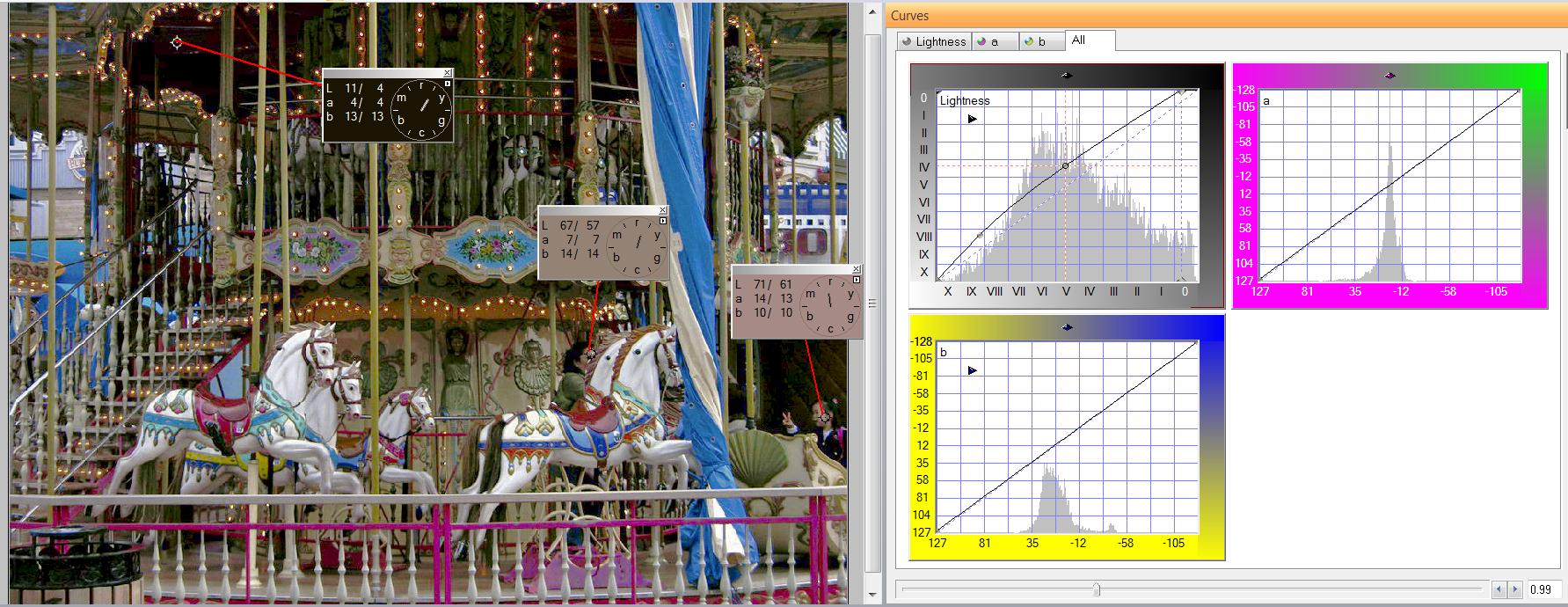The width and height of the screenshot is (1568, 607).
Task: Click the image panel vertical scrollbar up arrow
Action: pyautogui.click(x=873, y=11)
